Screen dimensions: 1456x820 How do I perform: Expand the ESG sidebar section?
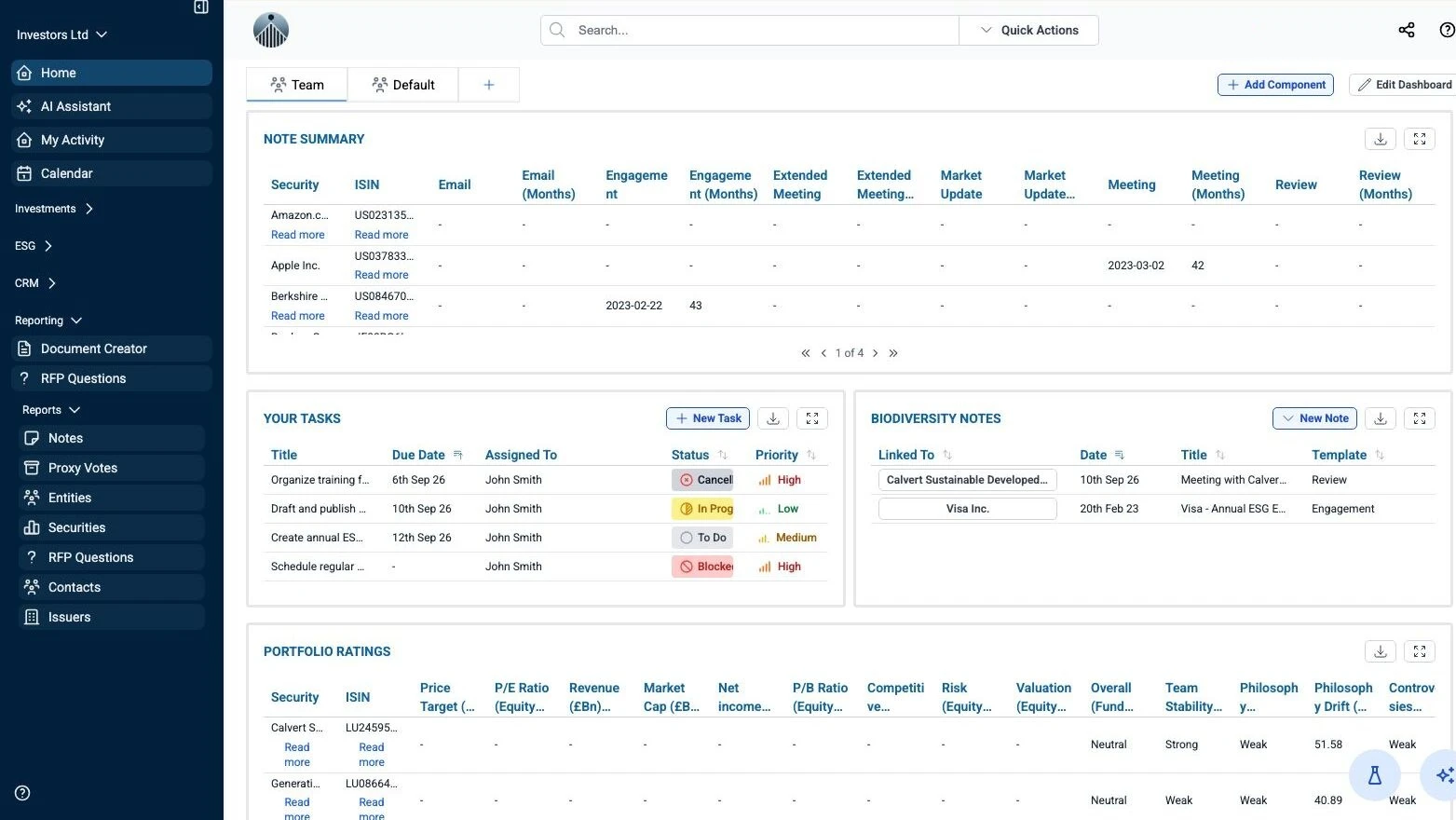pyautogui.click(x=34, y=246)
